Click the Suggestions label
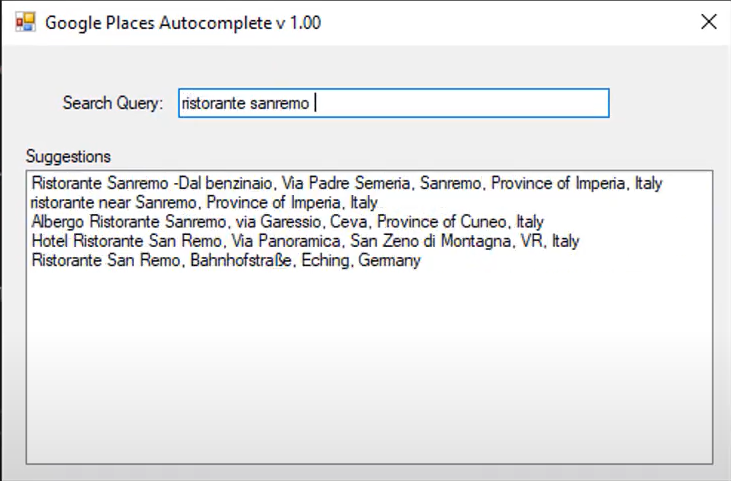The width and height of the screenshot is (731, 481). (68, 157)
